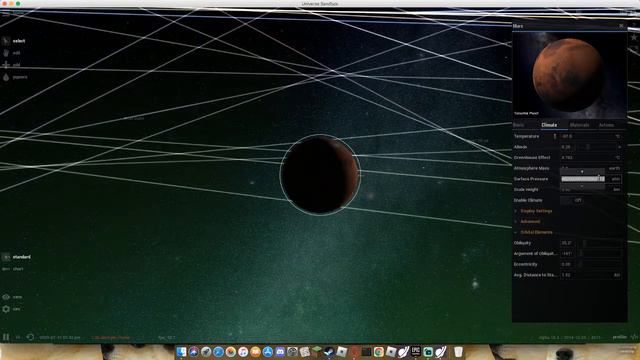Viewport: 640px width, 360px height.
Task: Open the chart option below standard
Action: pyautogui.click(x=13, y=269)
